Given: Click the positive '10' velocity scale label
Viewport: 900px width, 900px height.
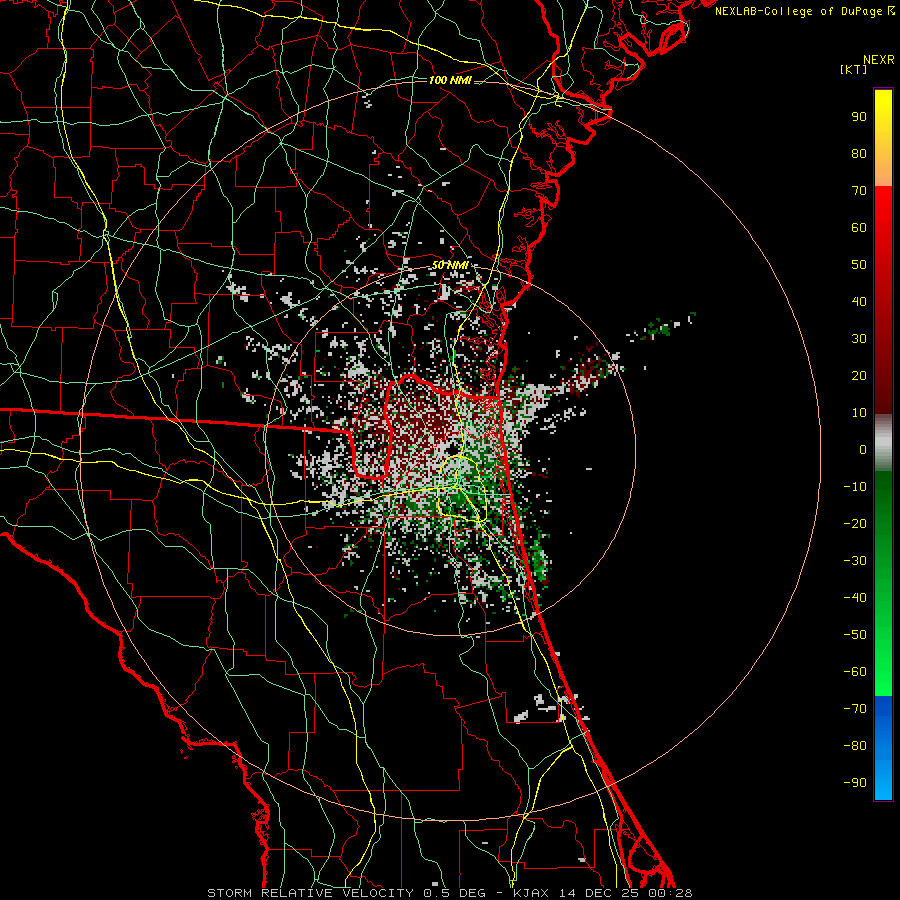Looking at the screenshot, I should tap(859, 413).
